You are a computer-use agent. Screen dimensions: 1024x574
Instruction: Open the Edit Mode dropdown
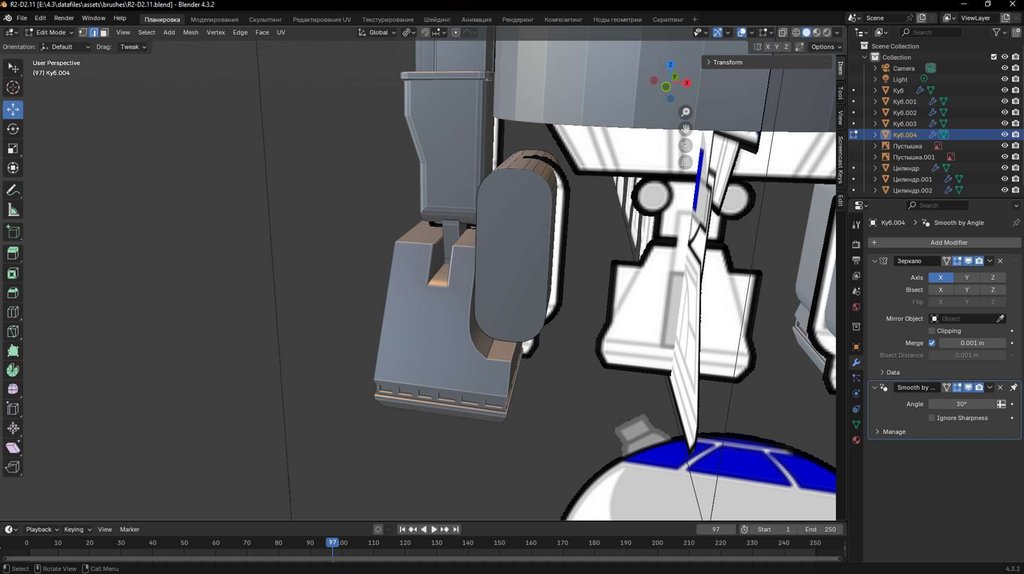pyautogui.click(x=49, y=32)
